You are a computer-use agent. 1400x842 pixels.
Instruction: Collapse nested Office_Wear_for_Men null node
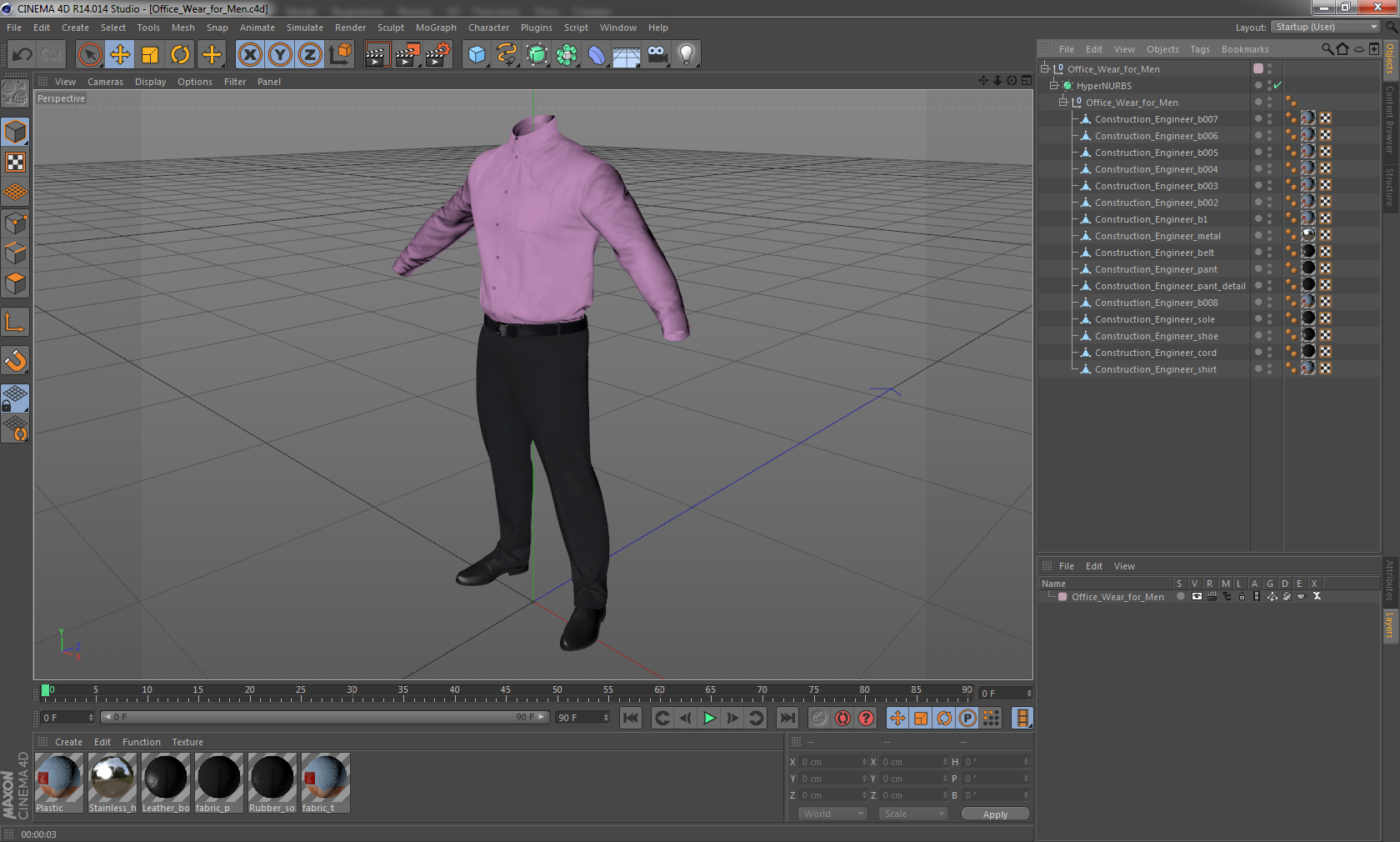[x=1062, y=103]
